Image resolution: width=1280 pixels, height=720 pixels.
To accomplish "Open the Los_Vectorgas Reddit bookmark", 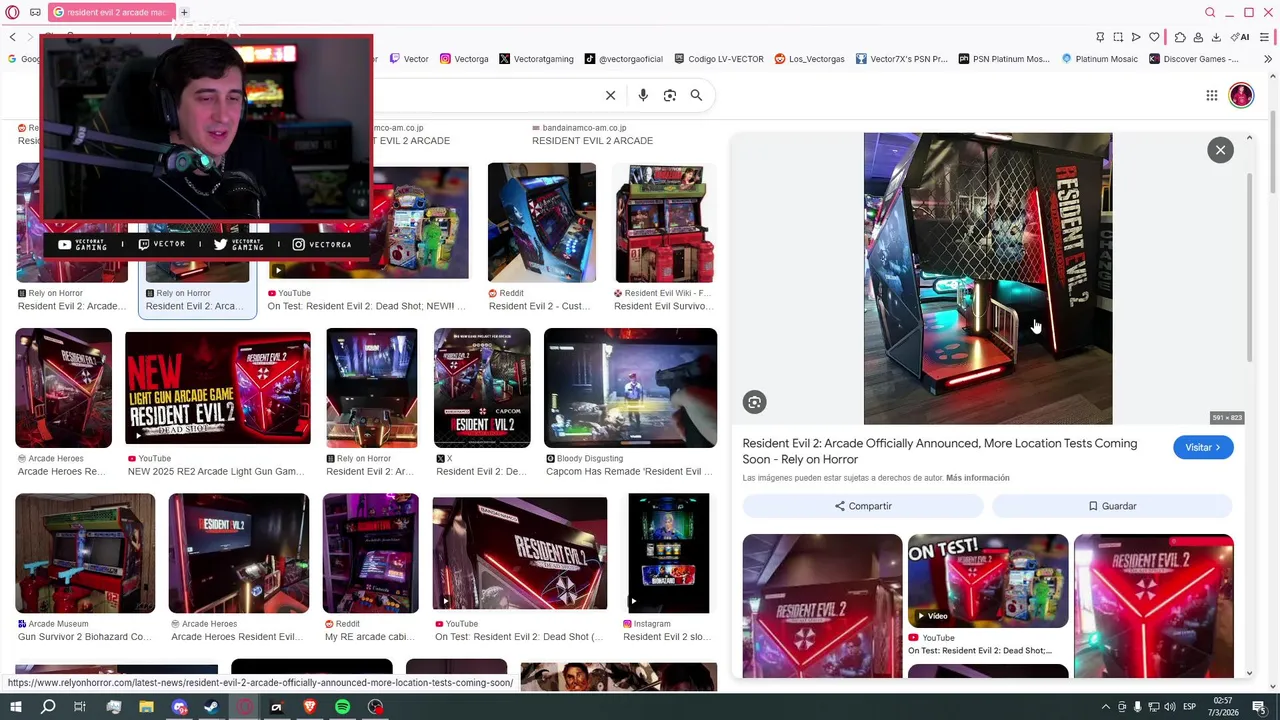I will tap(810, 59).
